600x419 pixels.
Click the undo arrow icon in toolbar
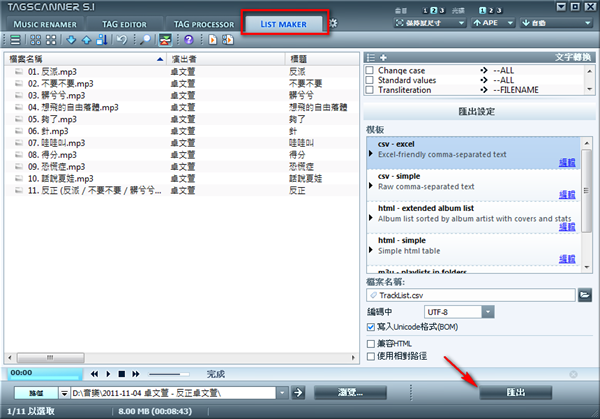pos(122,40)
